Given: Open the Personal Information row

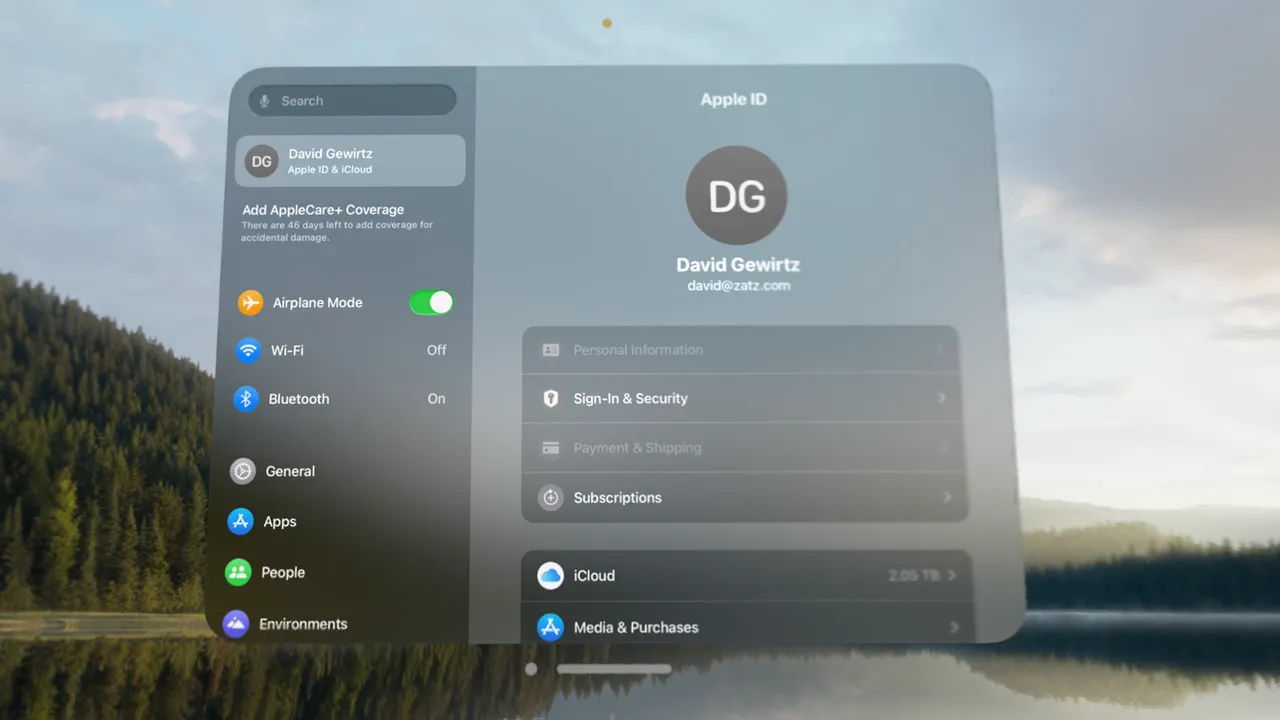Looking at the screenshot, I should (x=741, y=350).
